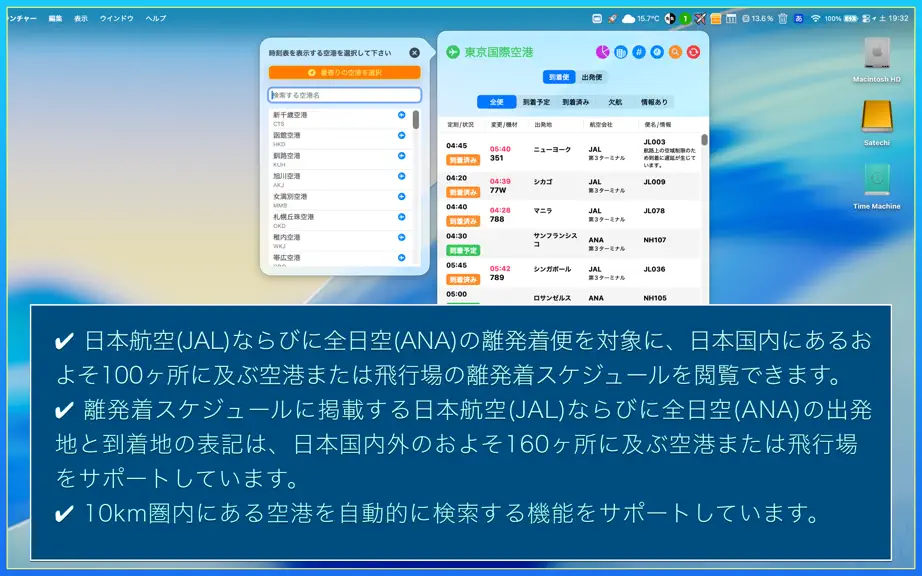Open the trash icon in the menu bar
The height and width of the screenshot is (576, 922).
coord(783,19)
